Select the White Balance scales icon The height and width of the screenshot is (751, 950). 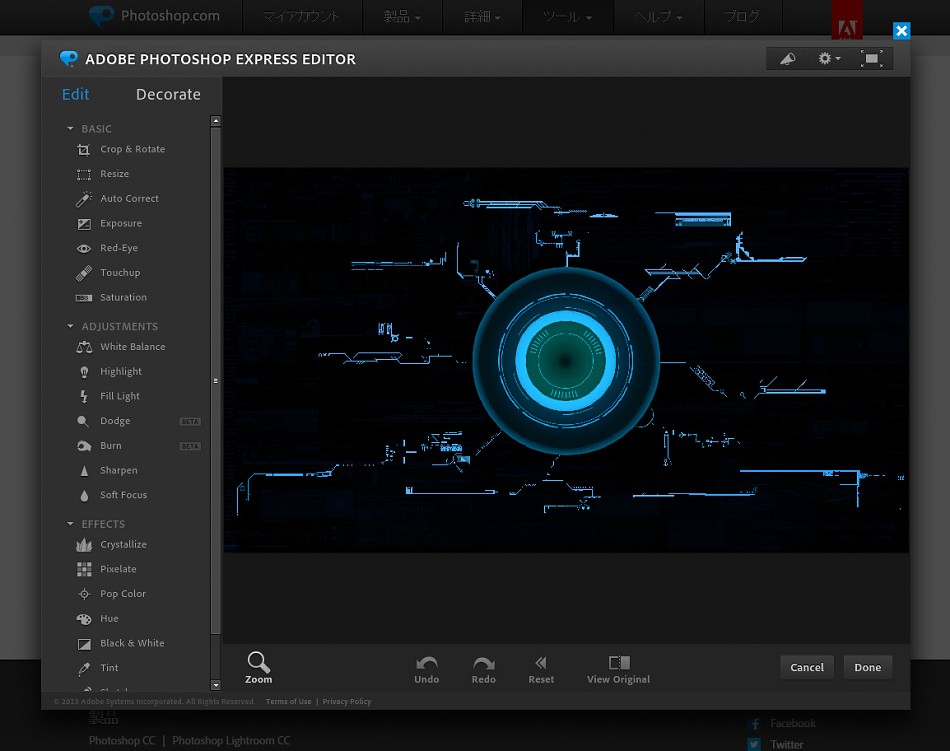84,347
